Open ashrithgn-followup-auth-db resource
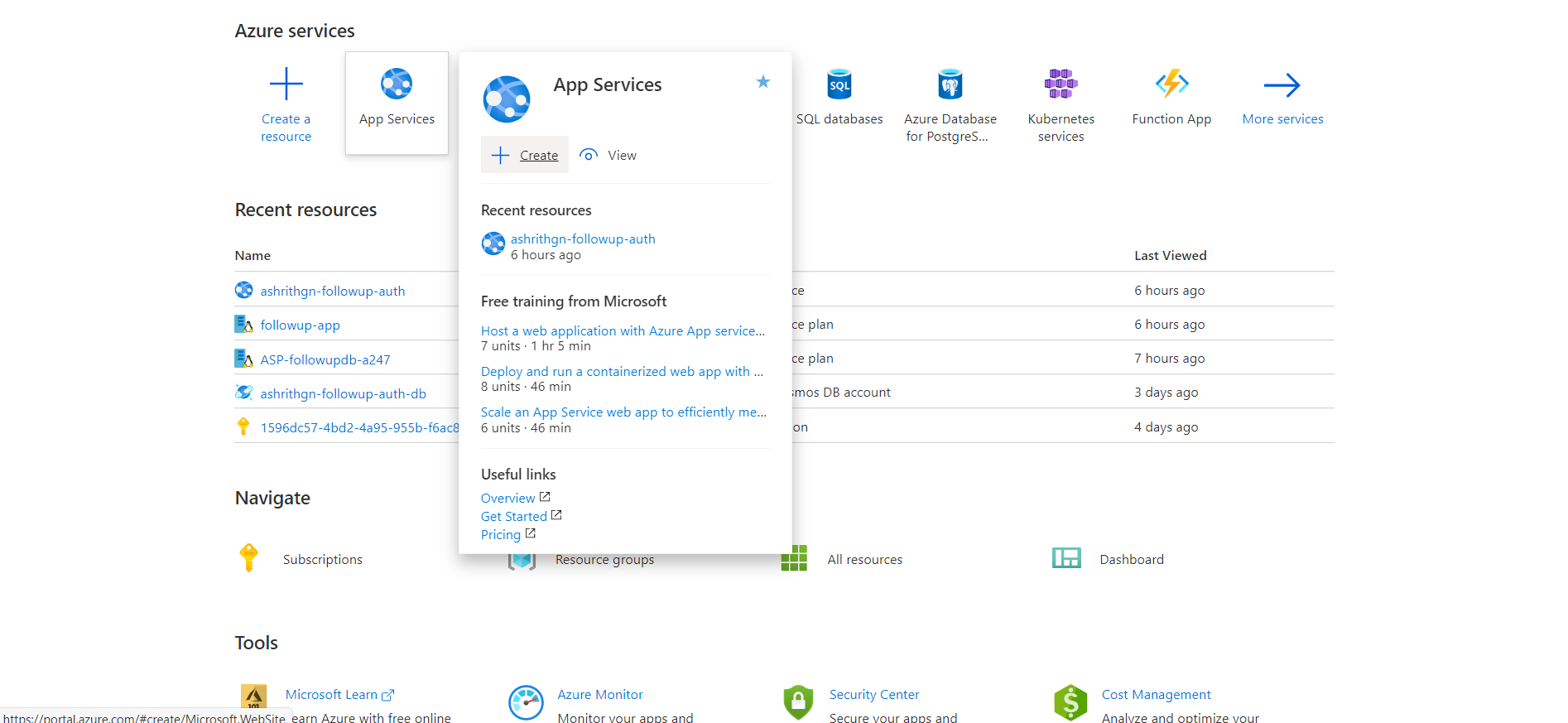The height and width of the screenshot is (723, 1568). (x=344, y=393)
